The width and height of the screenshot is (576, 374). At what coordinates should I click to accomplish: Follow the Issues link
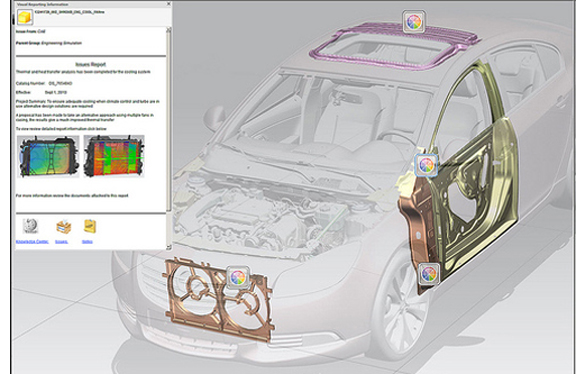[61, 242]
